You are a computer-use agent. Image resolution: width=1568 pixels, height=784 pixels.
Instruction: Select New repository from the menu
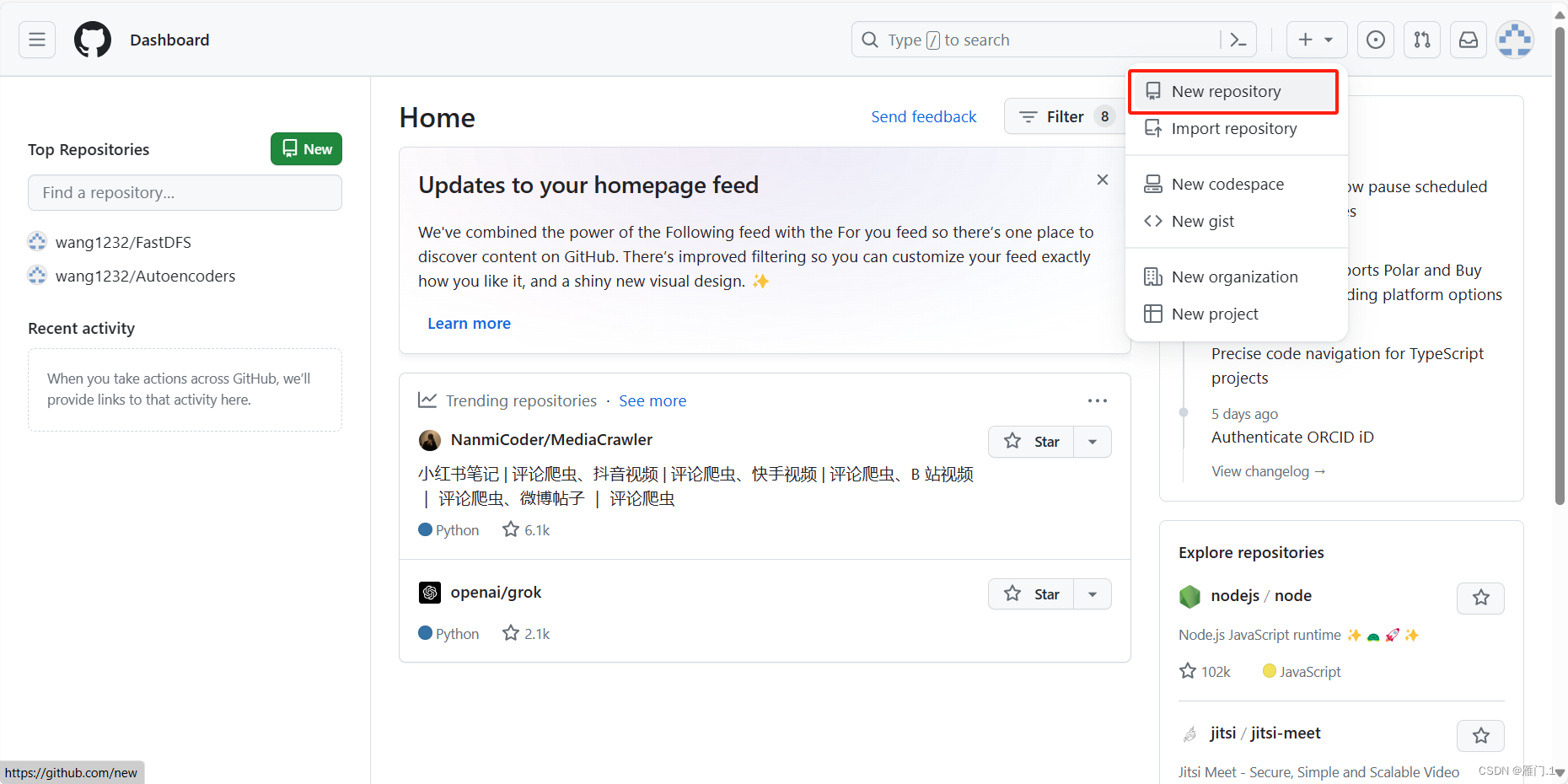click(1233, 91)
